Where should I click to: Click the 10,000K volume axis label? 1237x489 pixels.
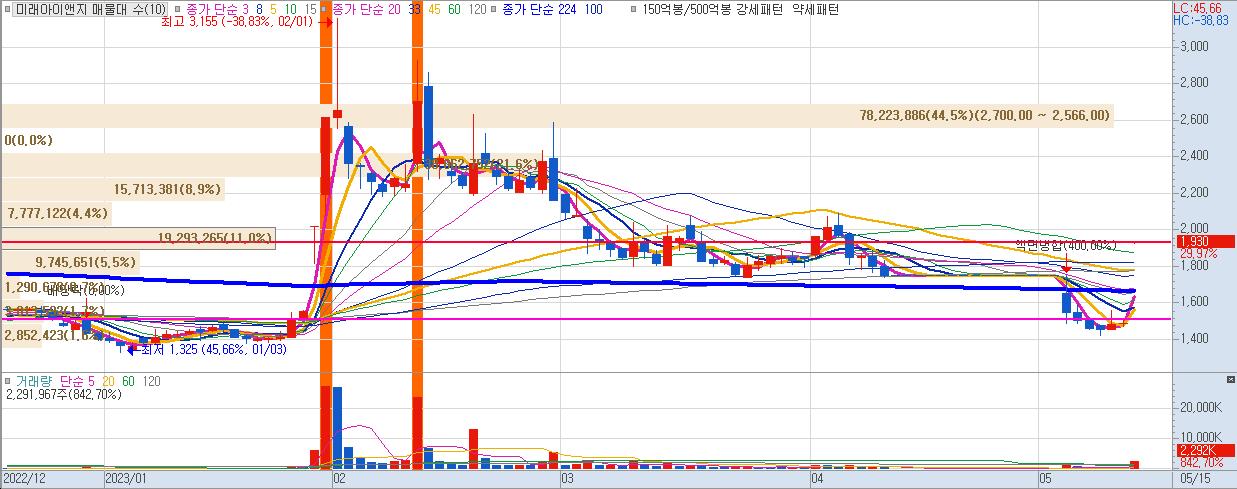click(x=1199, y=438)
